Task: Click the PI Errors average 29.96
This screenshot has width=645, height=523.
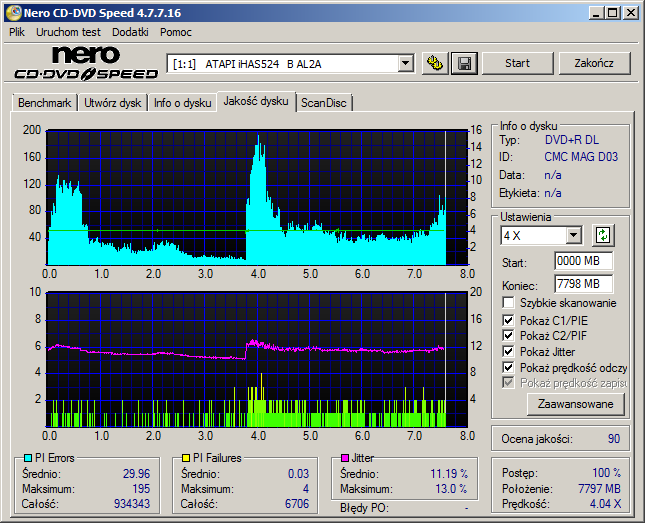Action: pos(137,474)
